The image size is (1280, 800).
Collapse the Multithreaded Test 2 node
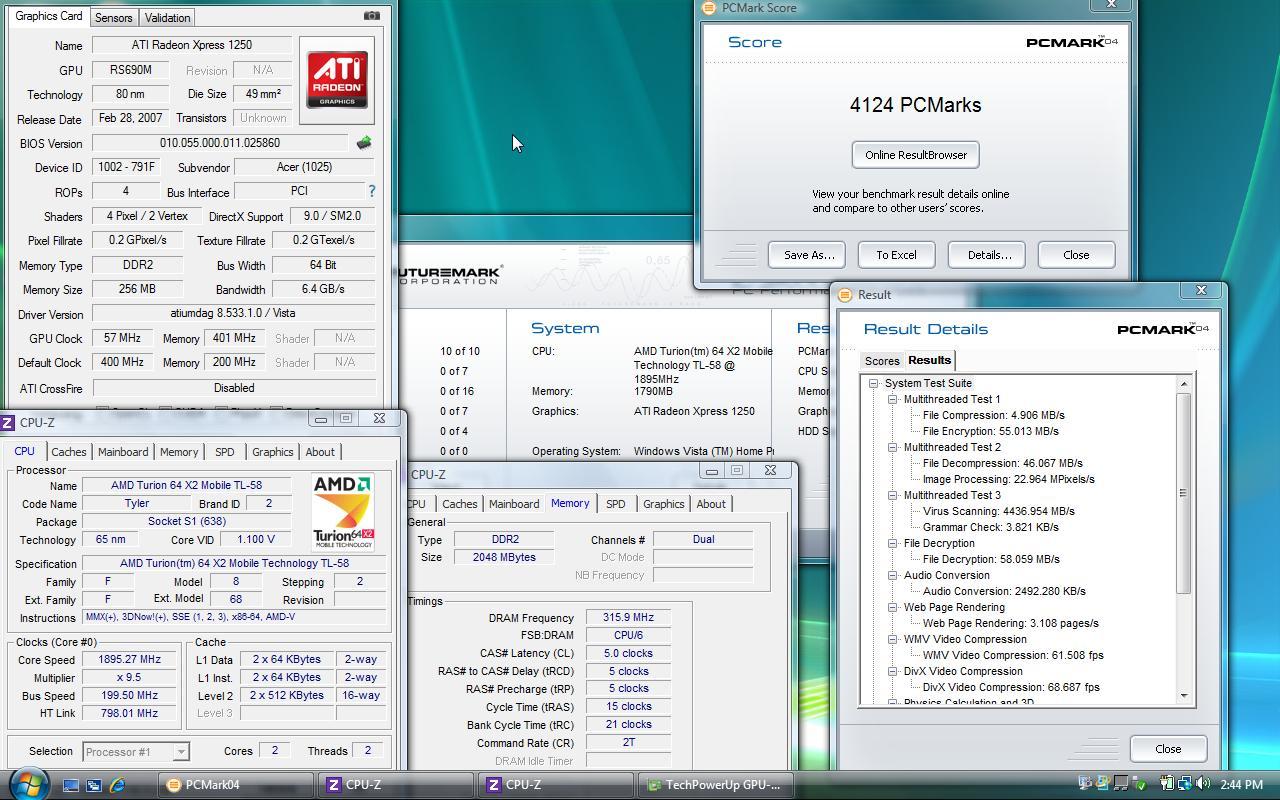[x=892, y=447]
